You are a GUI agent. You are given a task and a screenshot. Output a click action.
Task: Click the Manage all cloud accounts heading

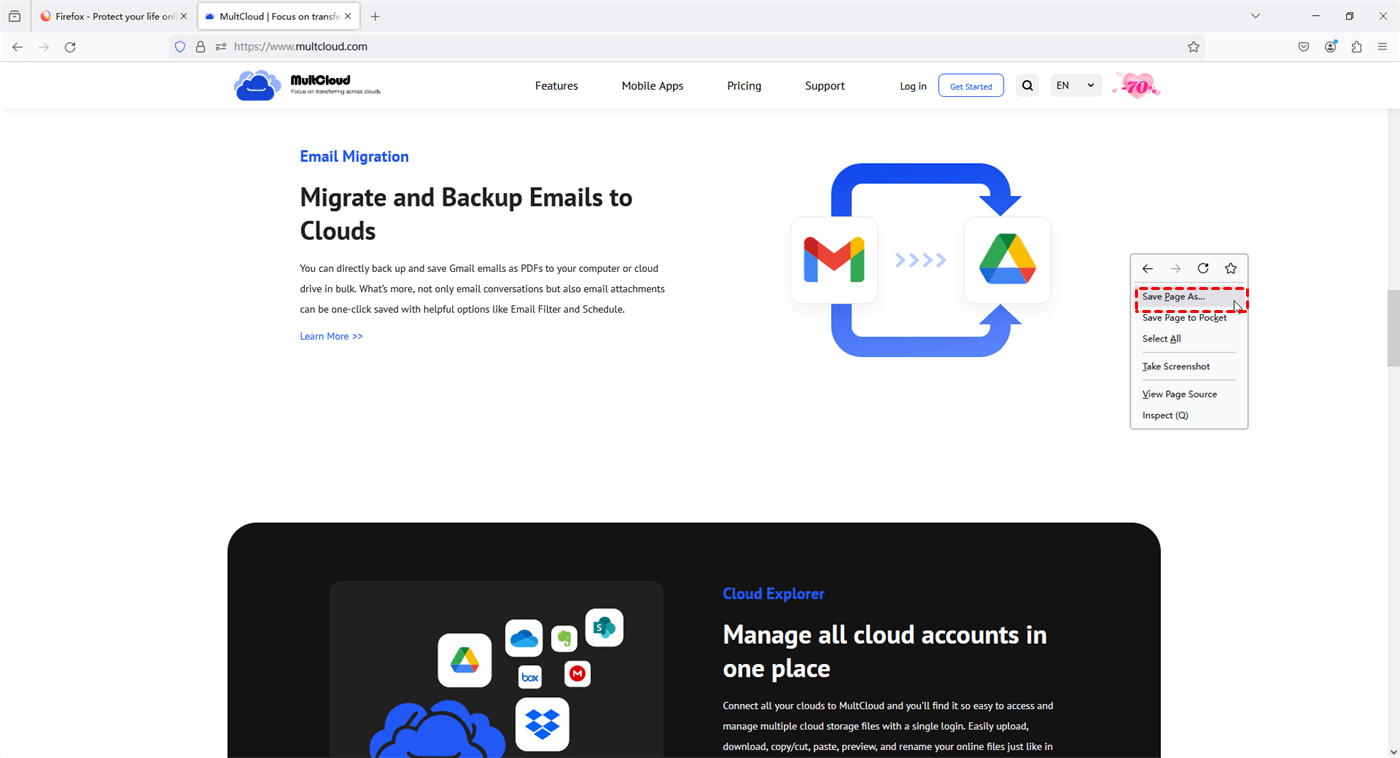(885, 651)
